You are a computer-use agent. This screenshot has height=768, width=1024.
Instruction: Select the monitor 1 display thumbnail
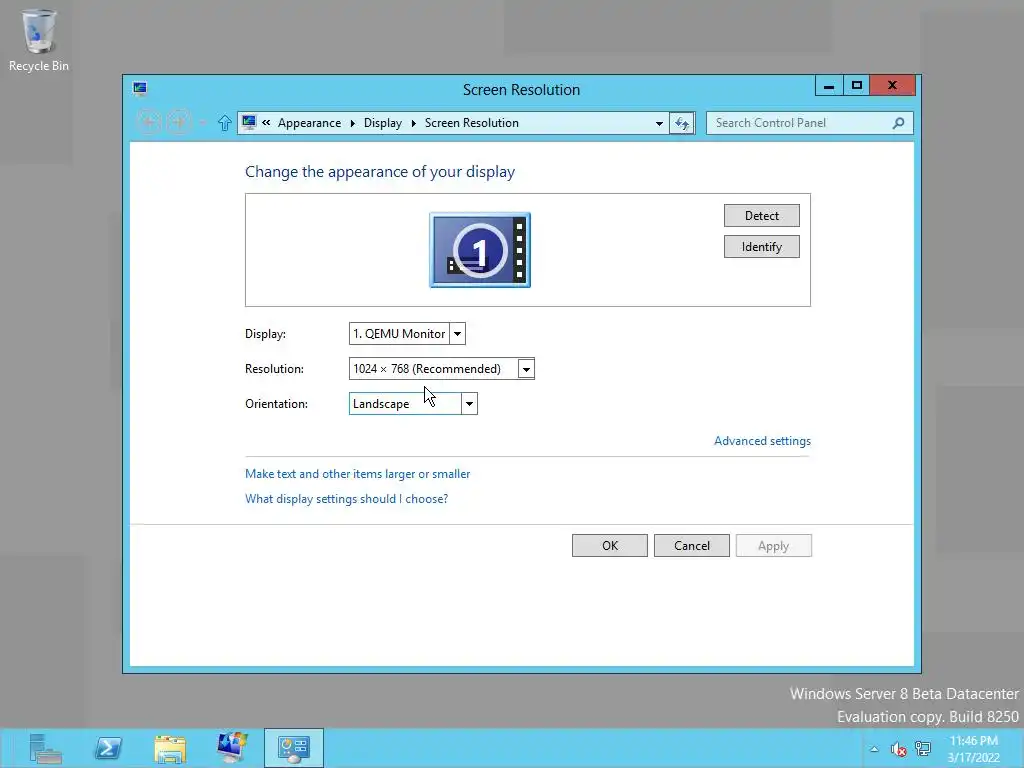coord(480,250)
